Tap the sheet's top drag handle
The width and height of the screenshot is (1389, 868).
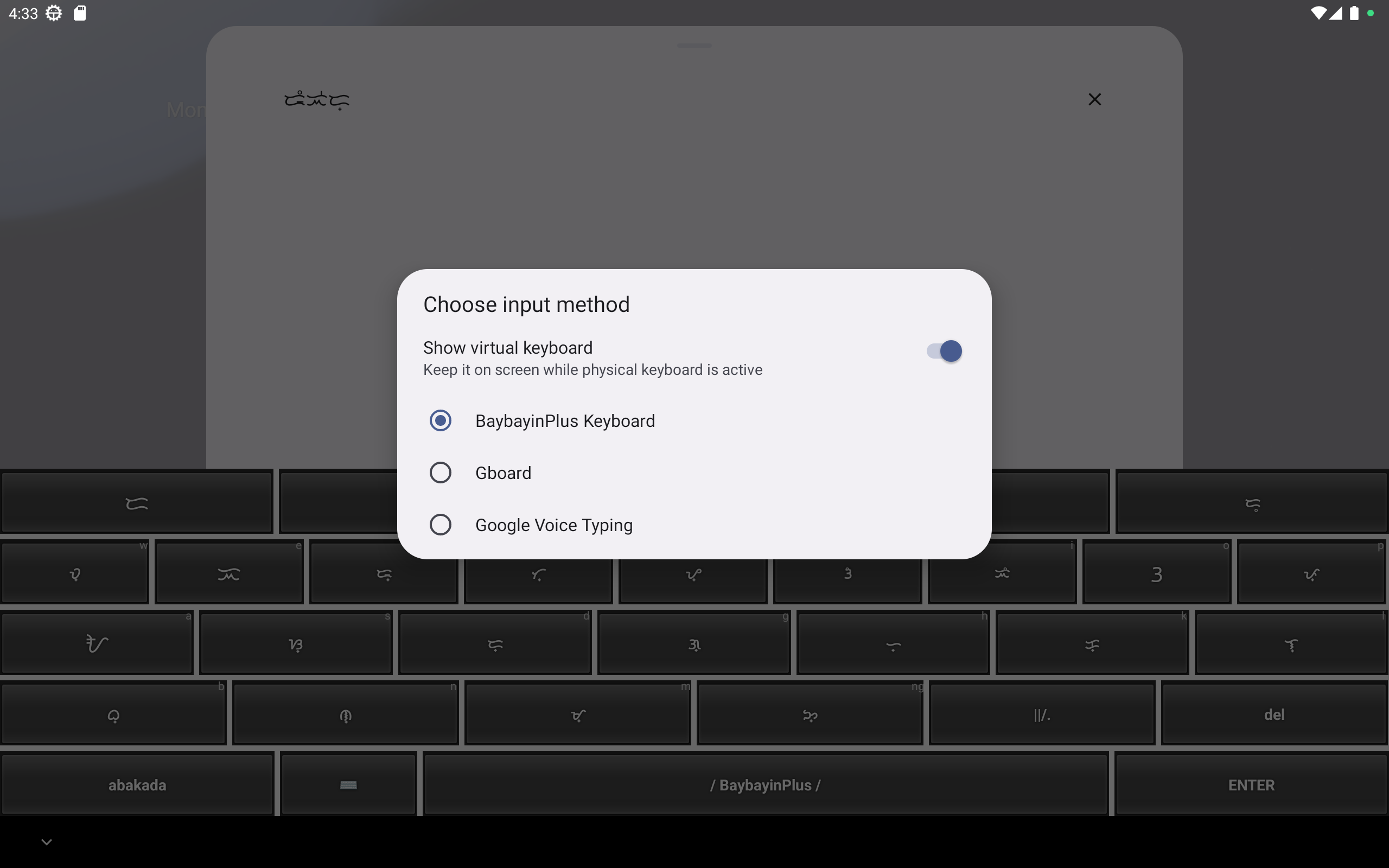pos(694,46)
